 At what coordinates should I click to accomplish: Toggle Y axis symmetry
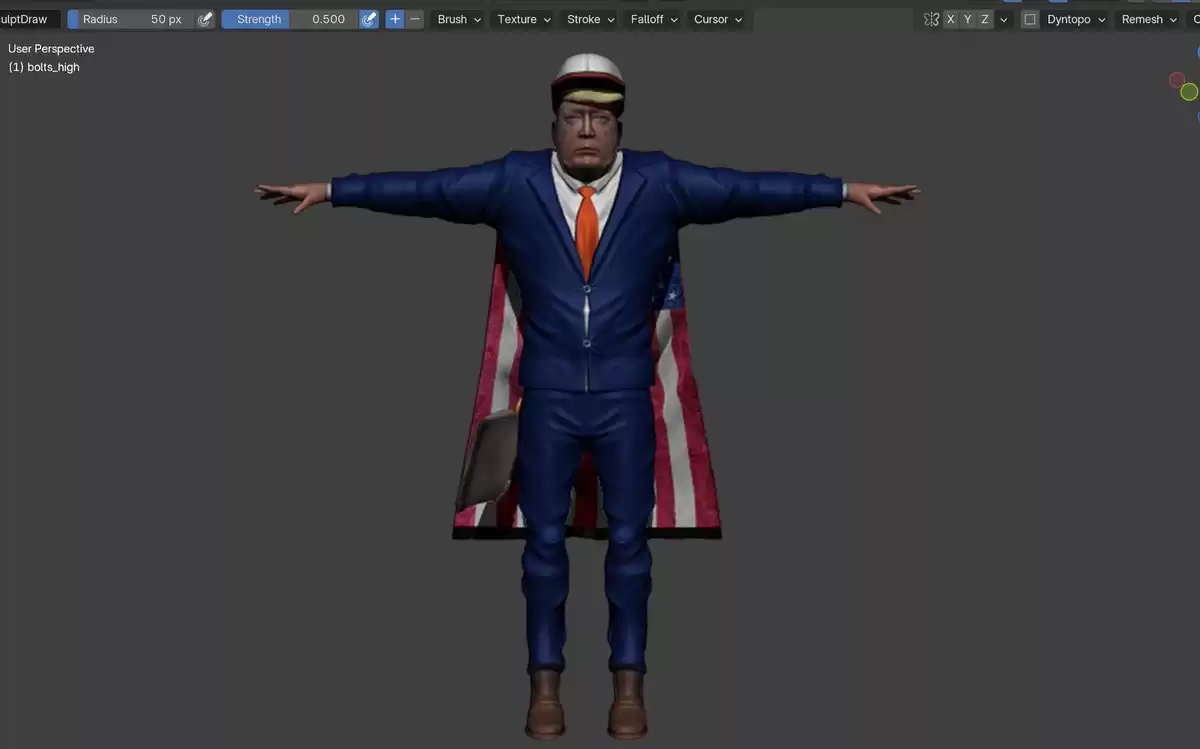pos(968,19)
